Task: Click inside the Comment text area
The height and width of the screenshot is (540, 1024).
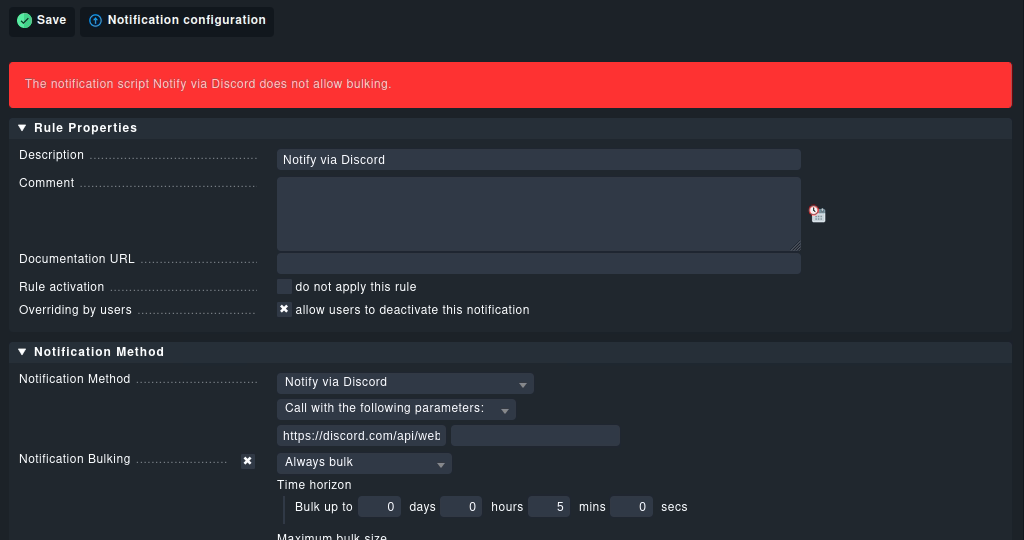Action: 538,213
